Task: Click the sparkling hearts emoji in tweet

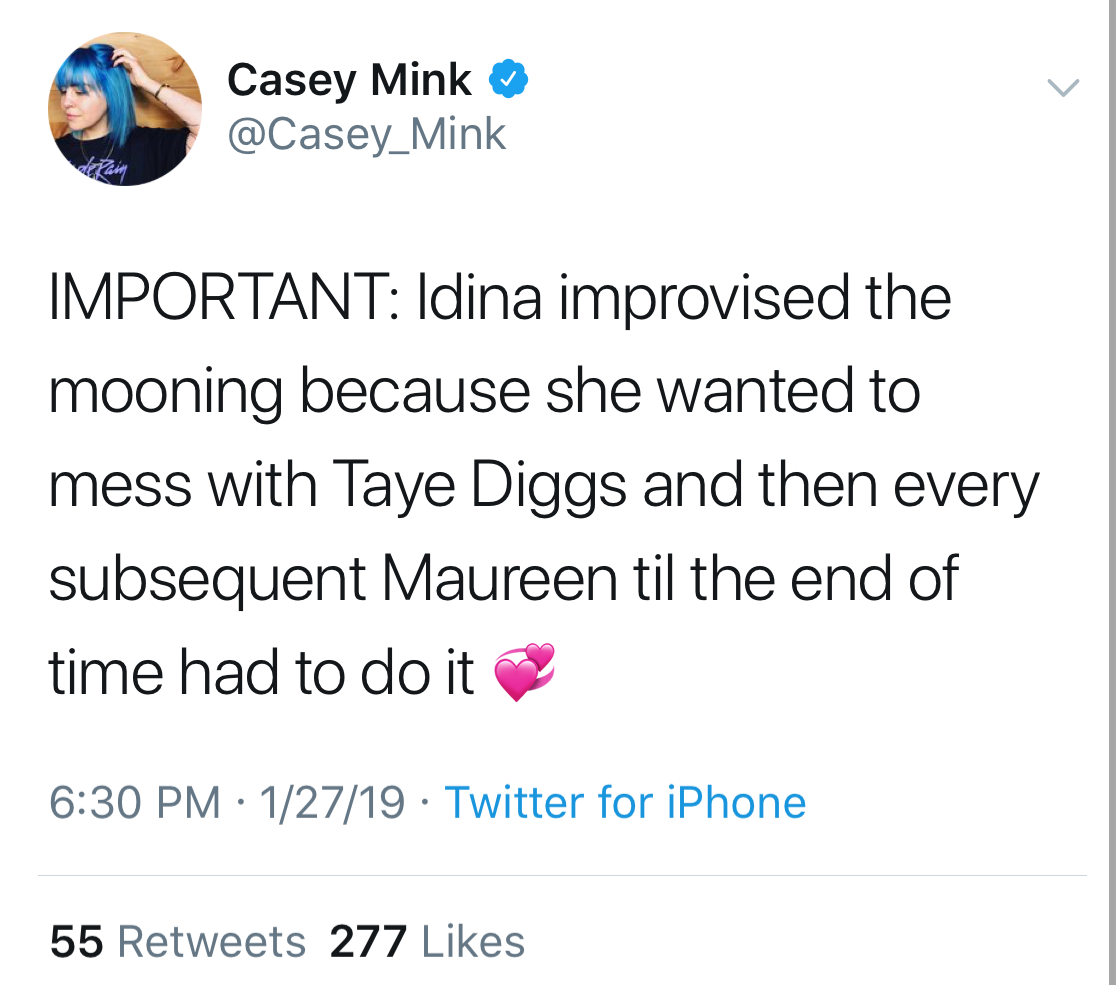Action: point(523,672)
